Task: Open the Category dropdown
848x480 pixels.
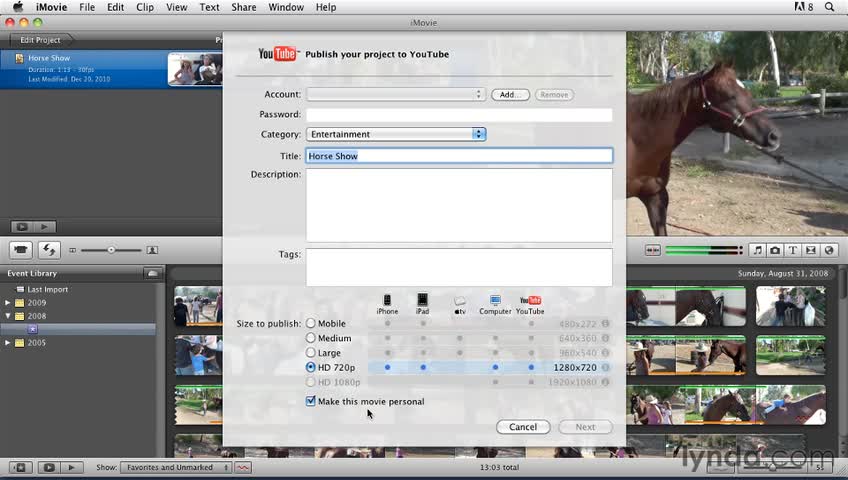Action: (x=395, y=134)
